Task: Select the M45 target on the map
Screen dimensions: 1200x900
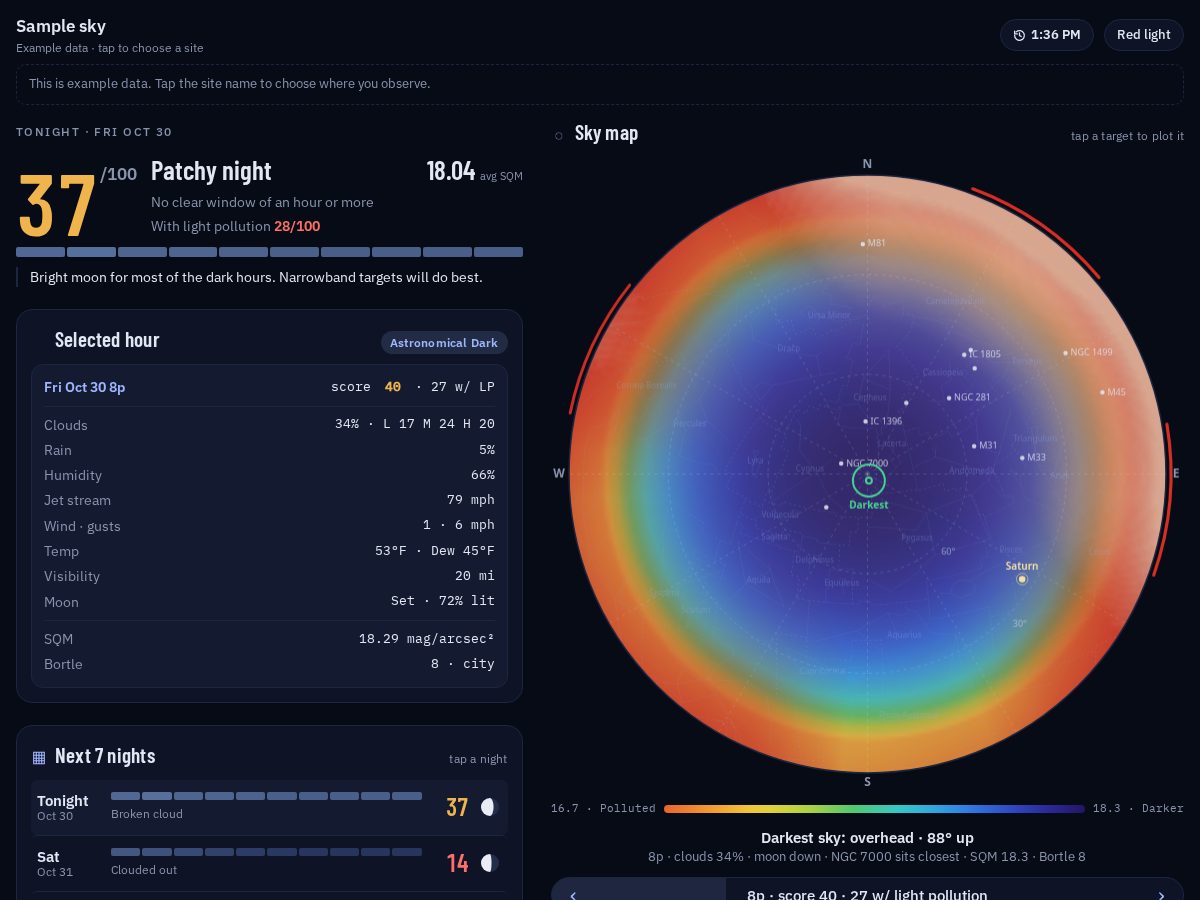Action: point(1103,392)
